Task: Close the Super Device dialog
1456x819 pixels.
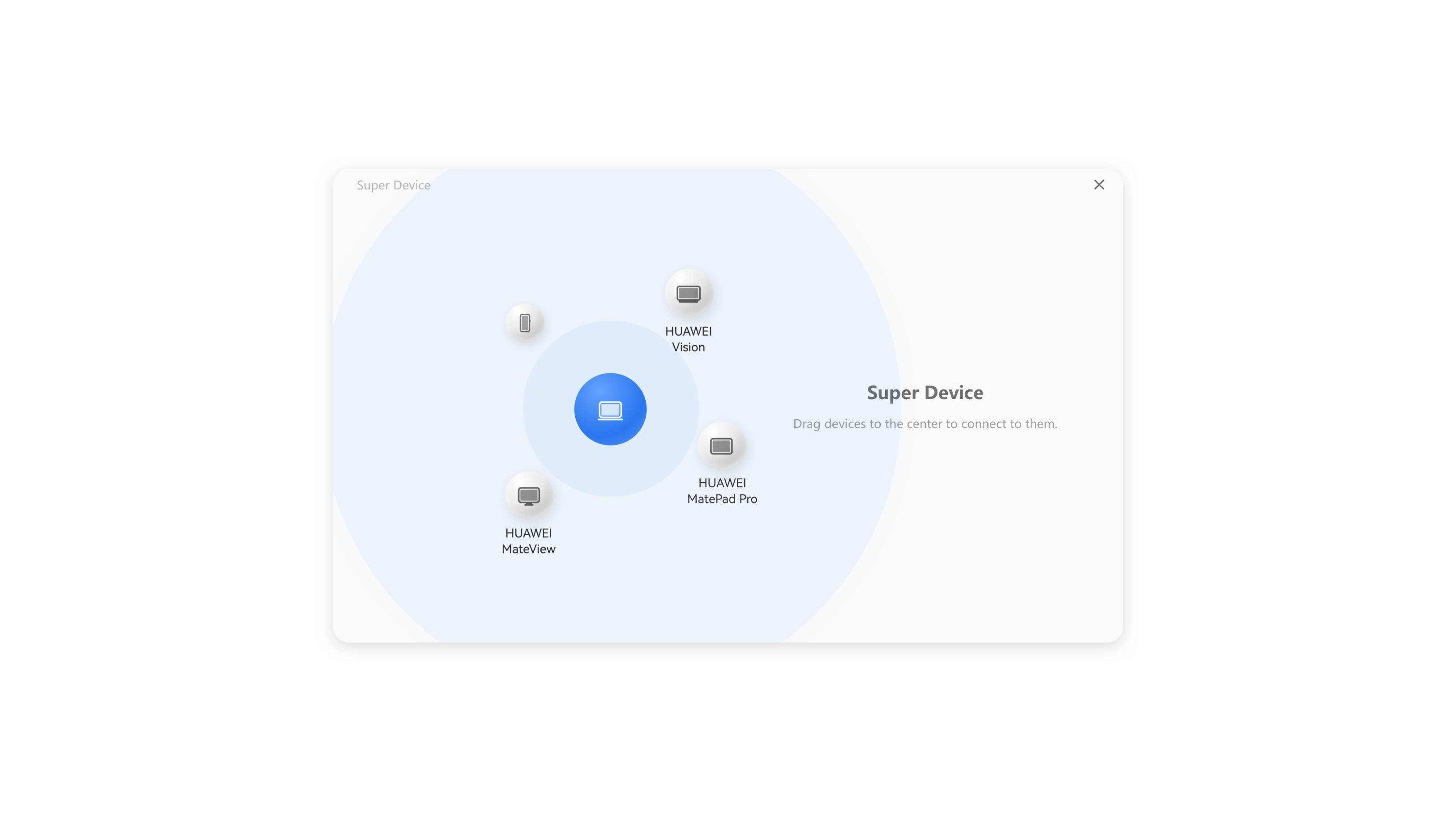Action: [x=1099, y=185]
